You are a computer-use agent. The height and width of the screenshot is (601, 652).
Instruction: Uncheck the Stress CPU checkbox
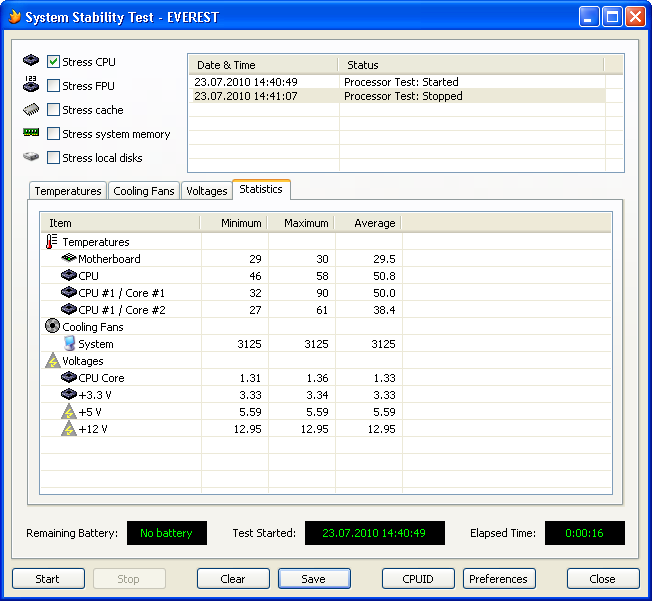click(x=54, y=62)
